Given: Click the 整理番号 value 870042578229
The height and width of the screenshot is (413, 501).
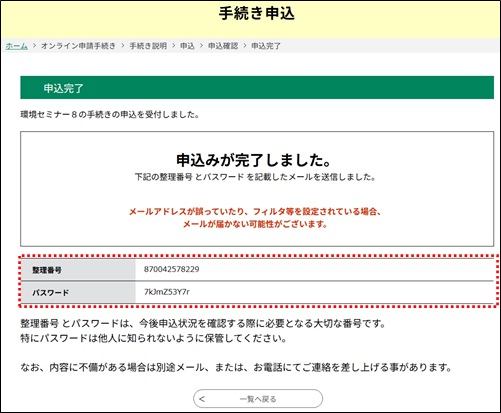Looking at the screenshot, I should [x=172, y=269].
